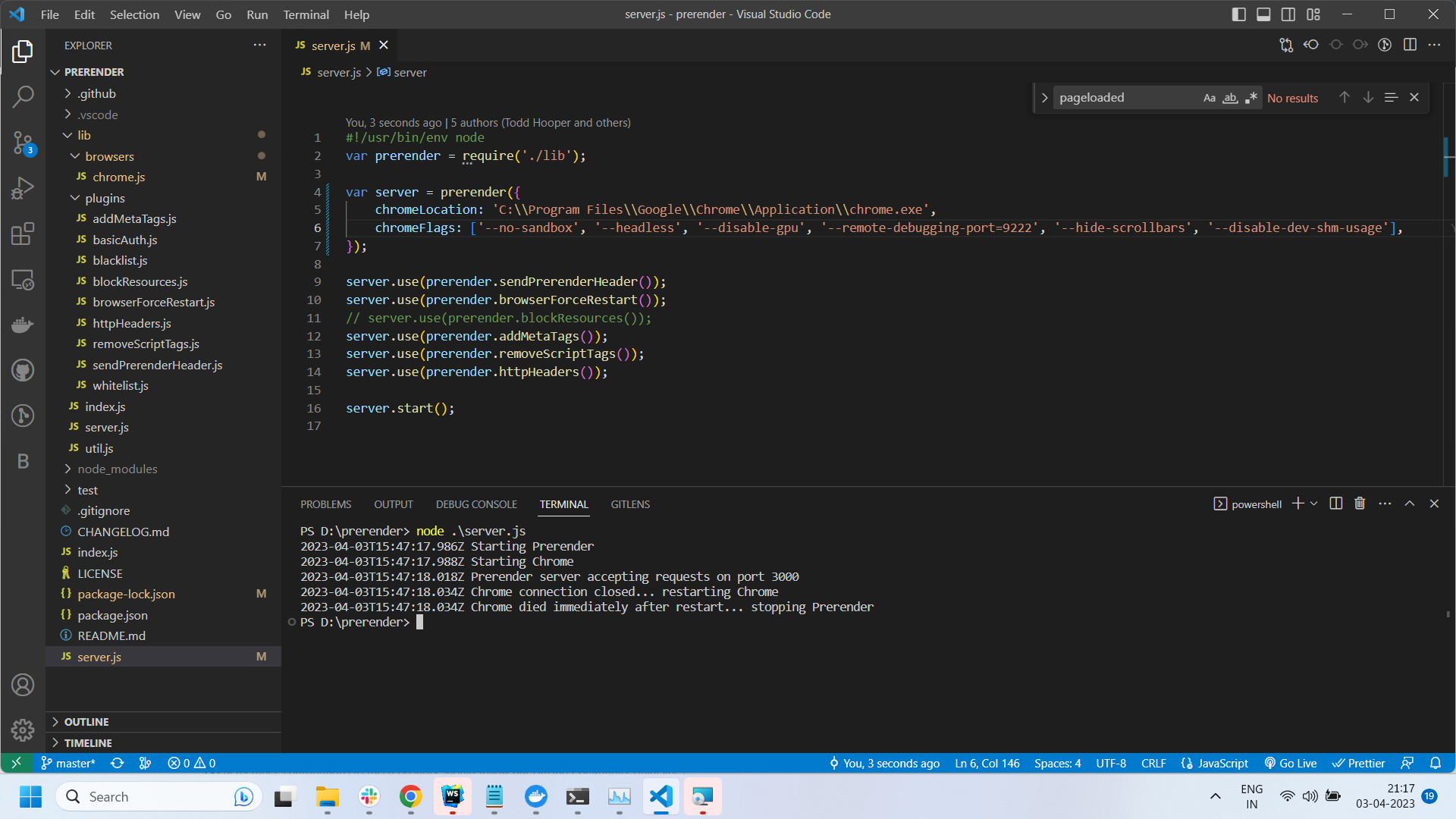Toggle Match Whole Word in find widget

click(x=1230, y=98)
